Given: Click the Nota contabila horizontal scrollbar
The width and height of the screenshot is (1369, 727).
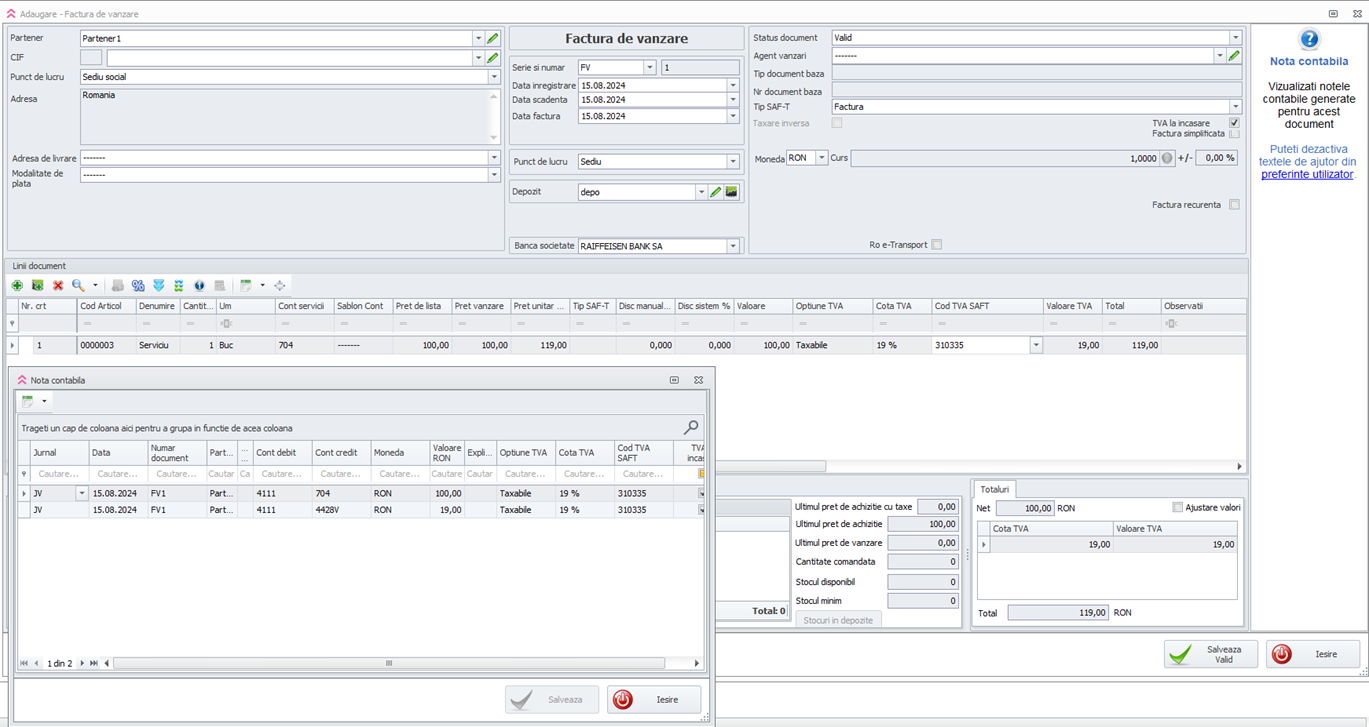Looking at the screenshot, I should tap(388, 663).
